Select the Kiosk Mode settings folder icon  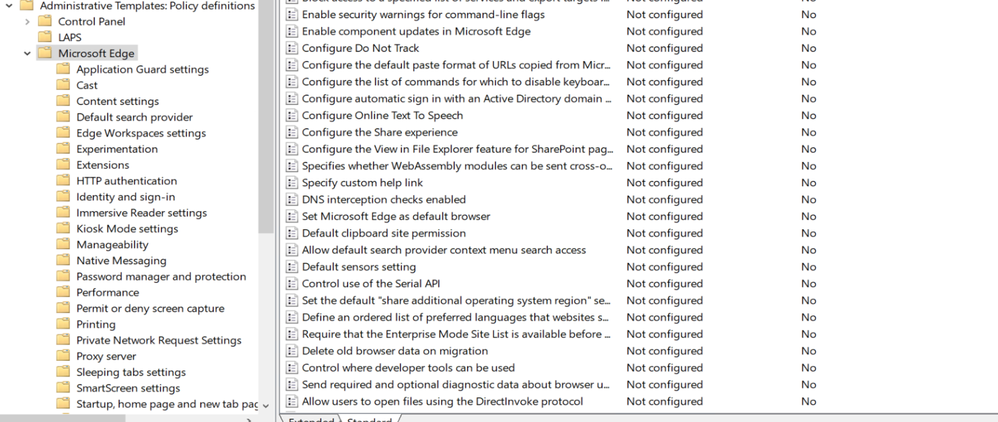(63, 228)
